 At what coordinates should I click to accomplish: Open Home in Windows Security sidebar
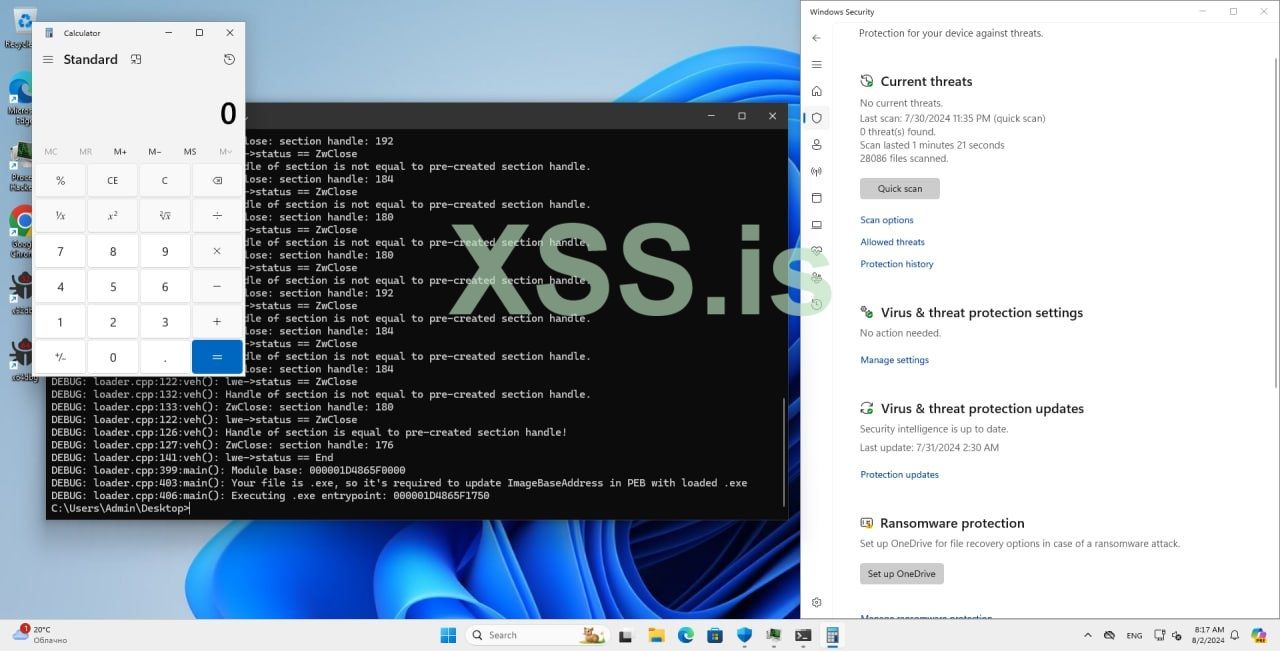click(x=816, y=91)
